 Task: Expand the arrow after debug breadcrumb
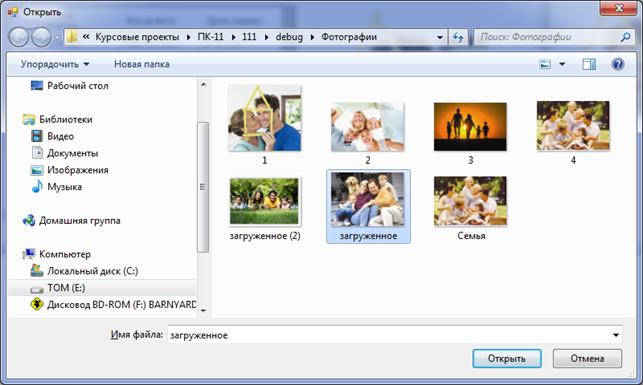click(312, 37)
